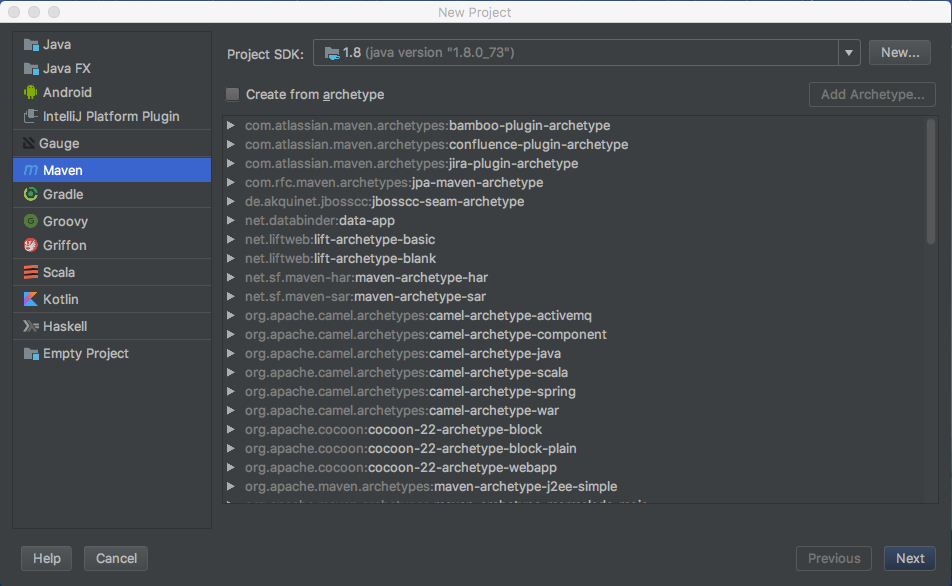Screen dimensions: 952x586
Task: Click the archetype list vertical scrollbar
Action: pos(931,182)
